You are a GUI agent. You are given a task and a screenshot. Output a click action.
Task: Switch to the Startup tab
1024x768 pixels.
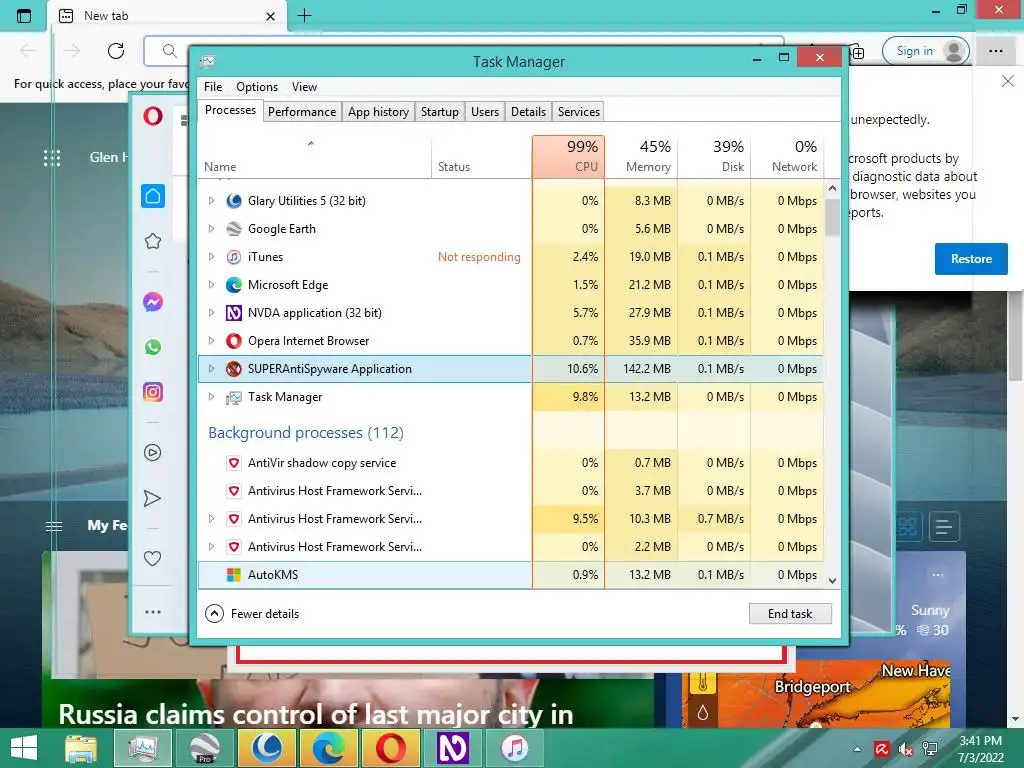[440, 112]
